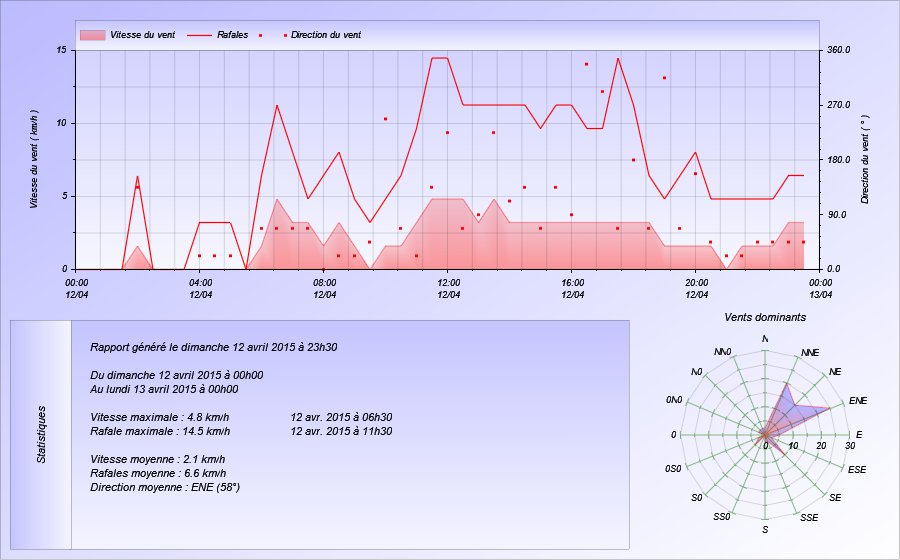The height and width of the screenshot is (560, 900).
Task: Click the line 'Du dimanche 12 avril 2015 à 00h00'
Action: click(177, 375)
